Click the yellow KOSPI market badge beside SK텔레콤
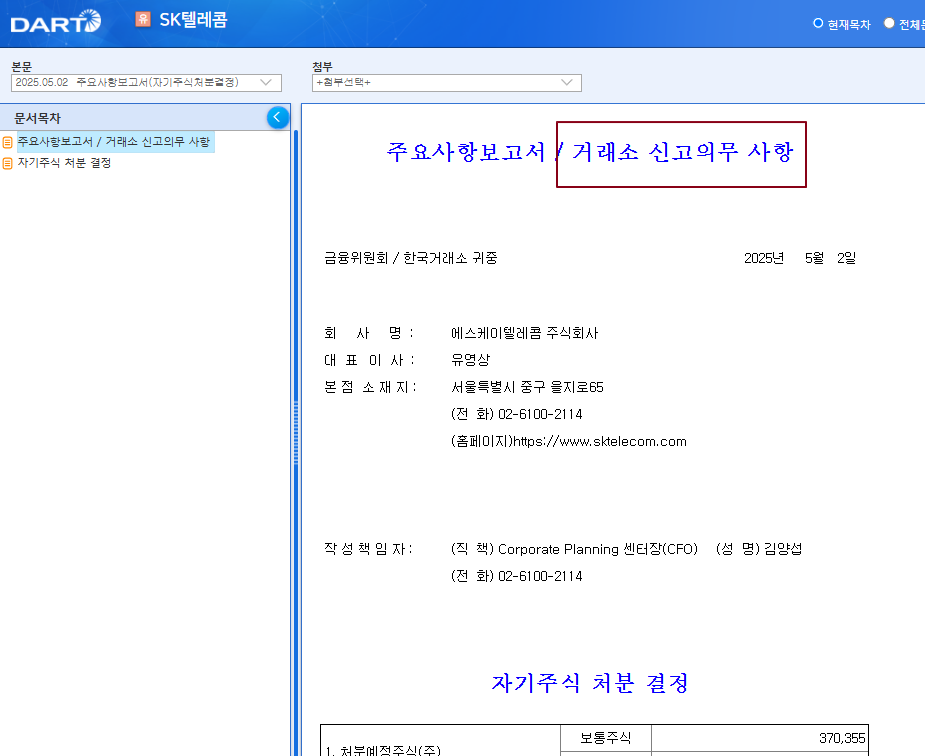Image resolution: width=925 pixels, height=756 pixels. coord(141,20)
